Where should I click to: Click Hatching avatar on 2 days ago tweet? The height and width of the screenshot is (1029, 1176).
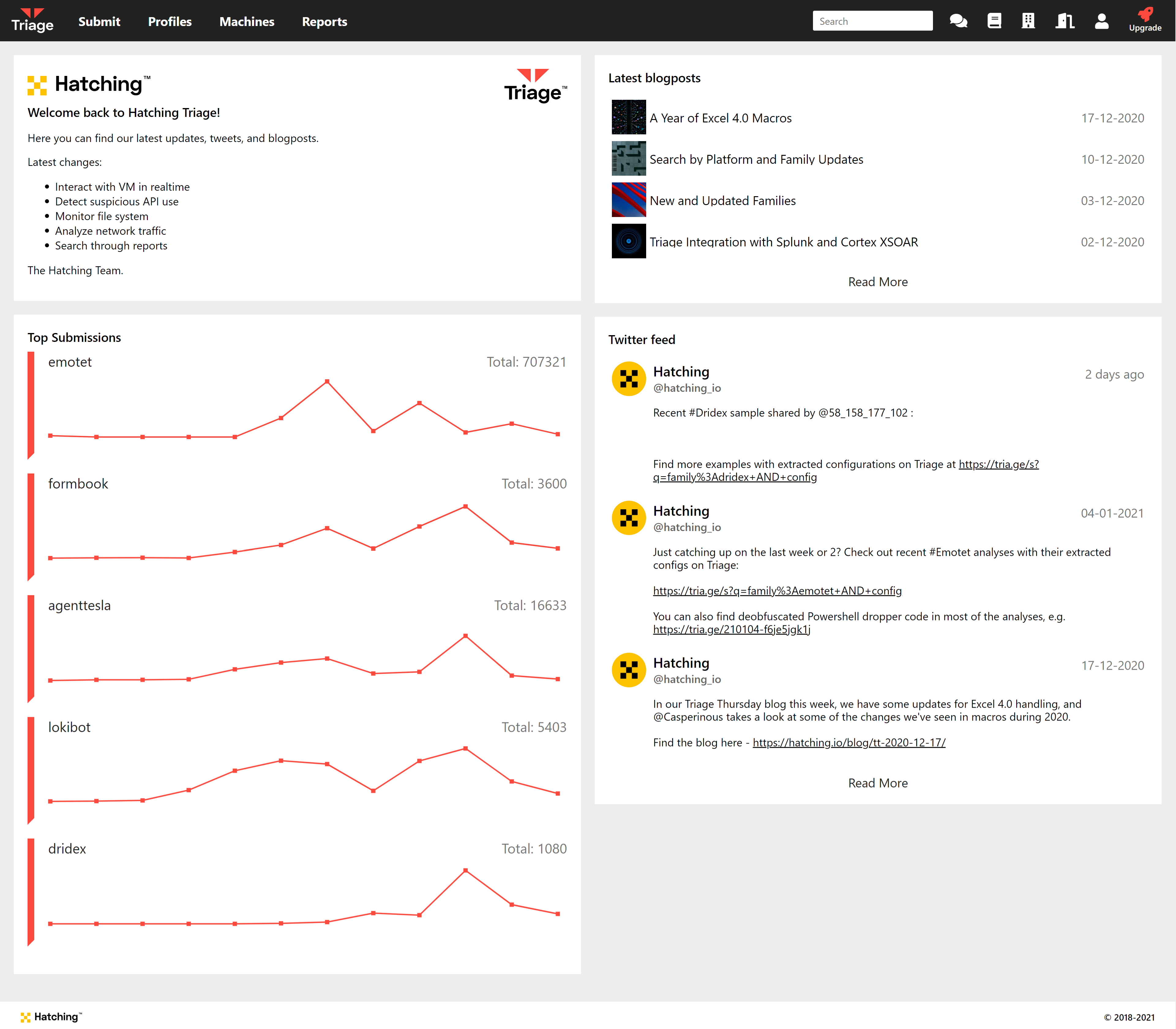coord(629,379)
